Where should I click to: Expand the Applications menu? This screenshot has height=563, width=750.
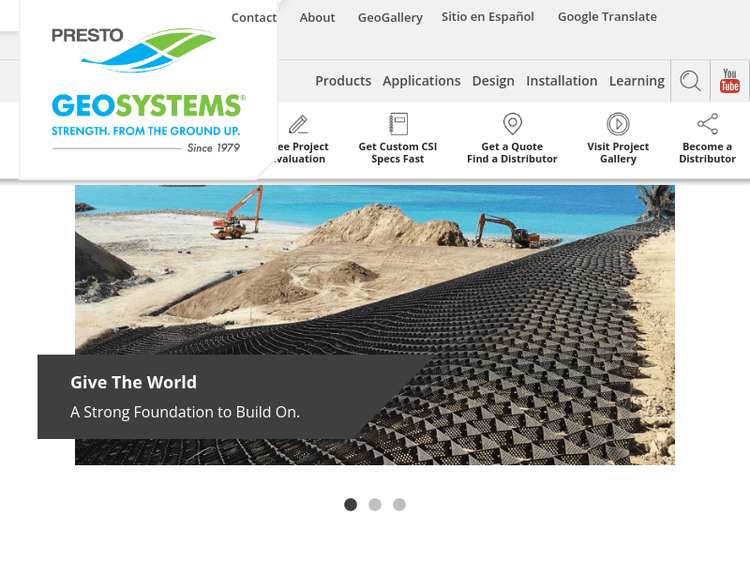coord(421,81)
